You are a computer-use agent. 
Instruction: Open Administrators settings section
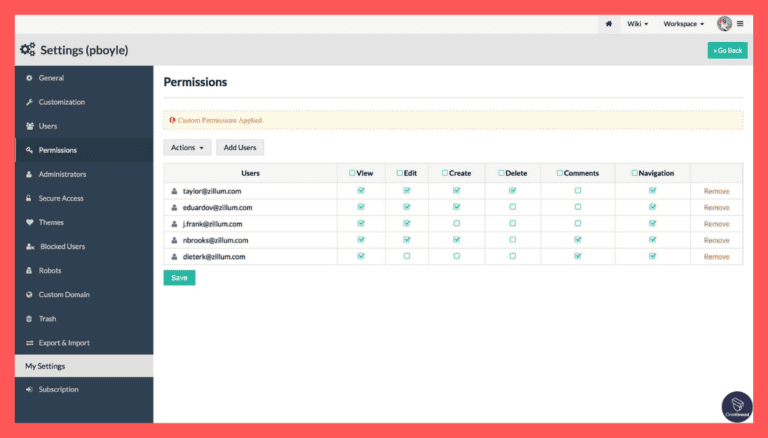coord(62,174)
